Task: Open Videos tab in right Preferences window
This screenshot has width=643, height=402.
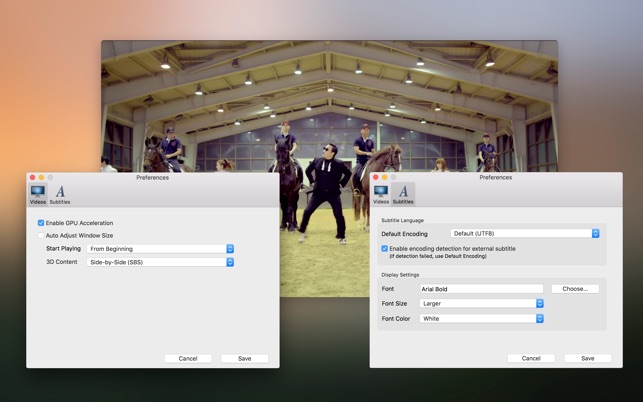Action: [381, 194]
